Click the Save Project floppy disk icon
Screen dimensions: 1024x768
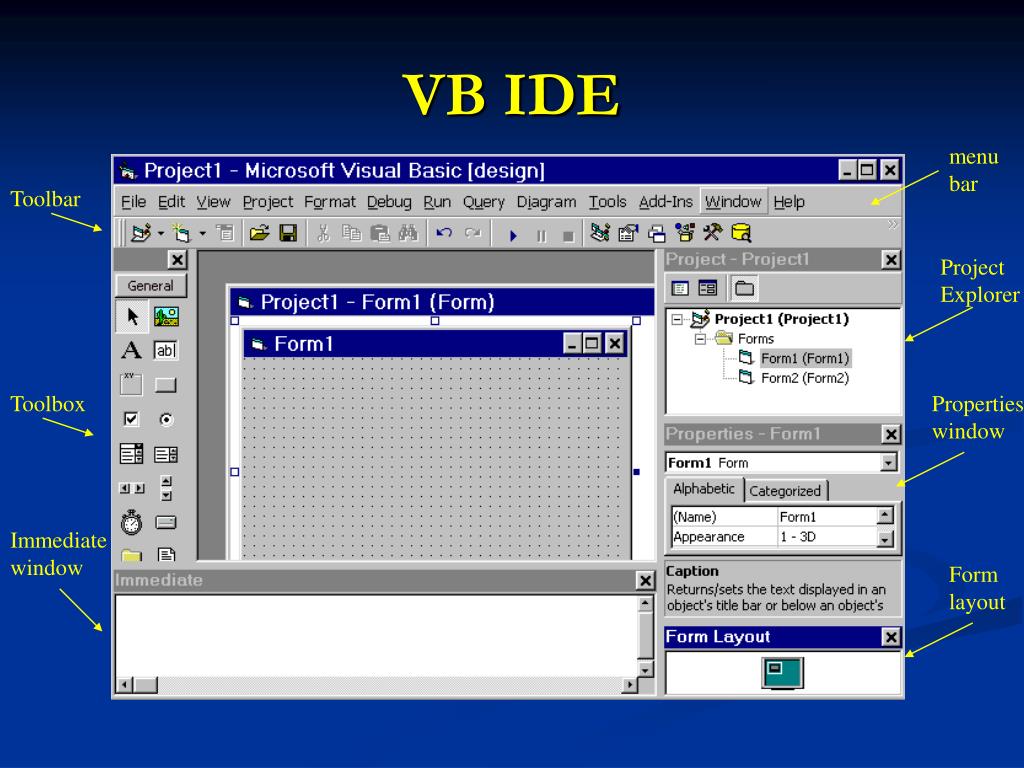[x=288, y=232]
